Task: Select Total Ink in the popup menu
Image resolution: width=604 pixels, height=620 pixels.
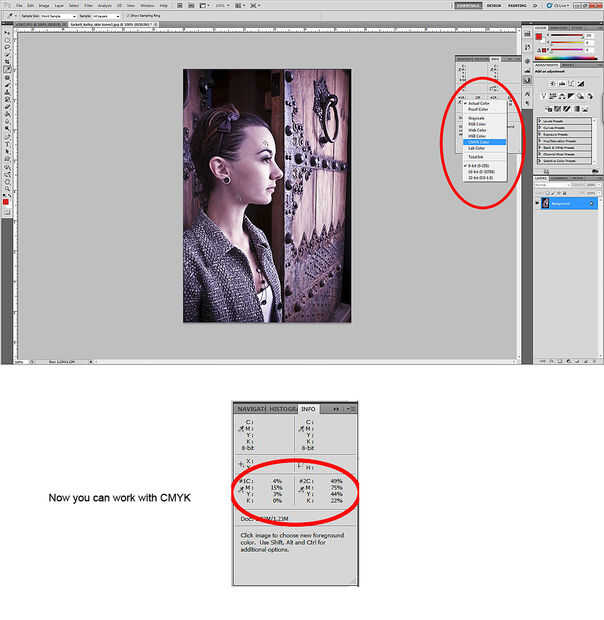Action: coord(485,157)
